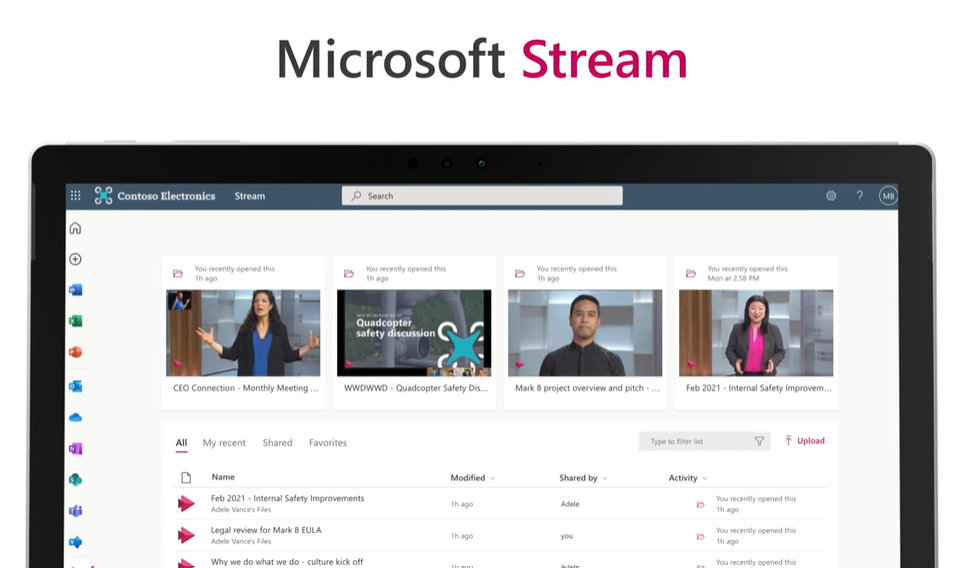Open the MB account avatar
Screen dimensions: 973x568
click(x=888, y=196)
